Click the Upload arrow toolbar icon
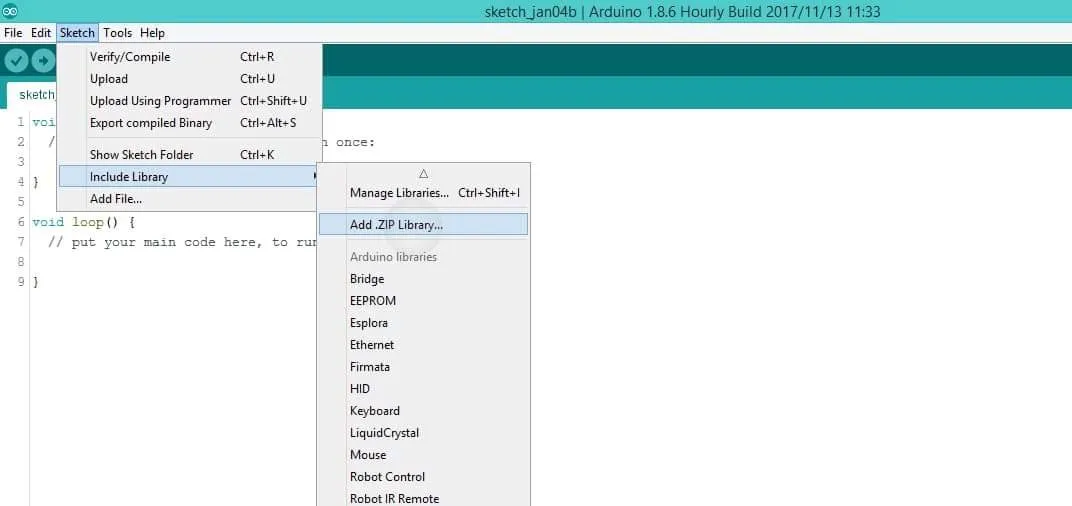This screenshot has width=1072, height=506. pyautogui.click(x=43, y=61)
